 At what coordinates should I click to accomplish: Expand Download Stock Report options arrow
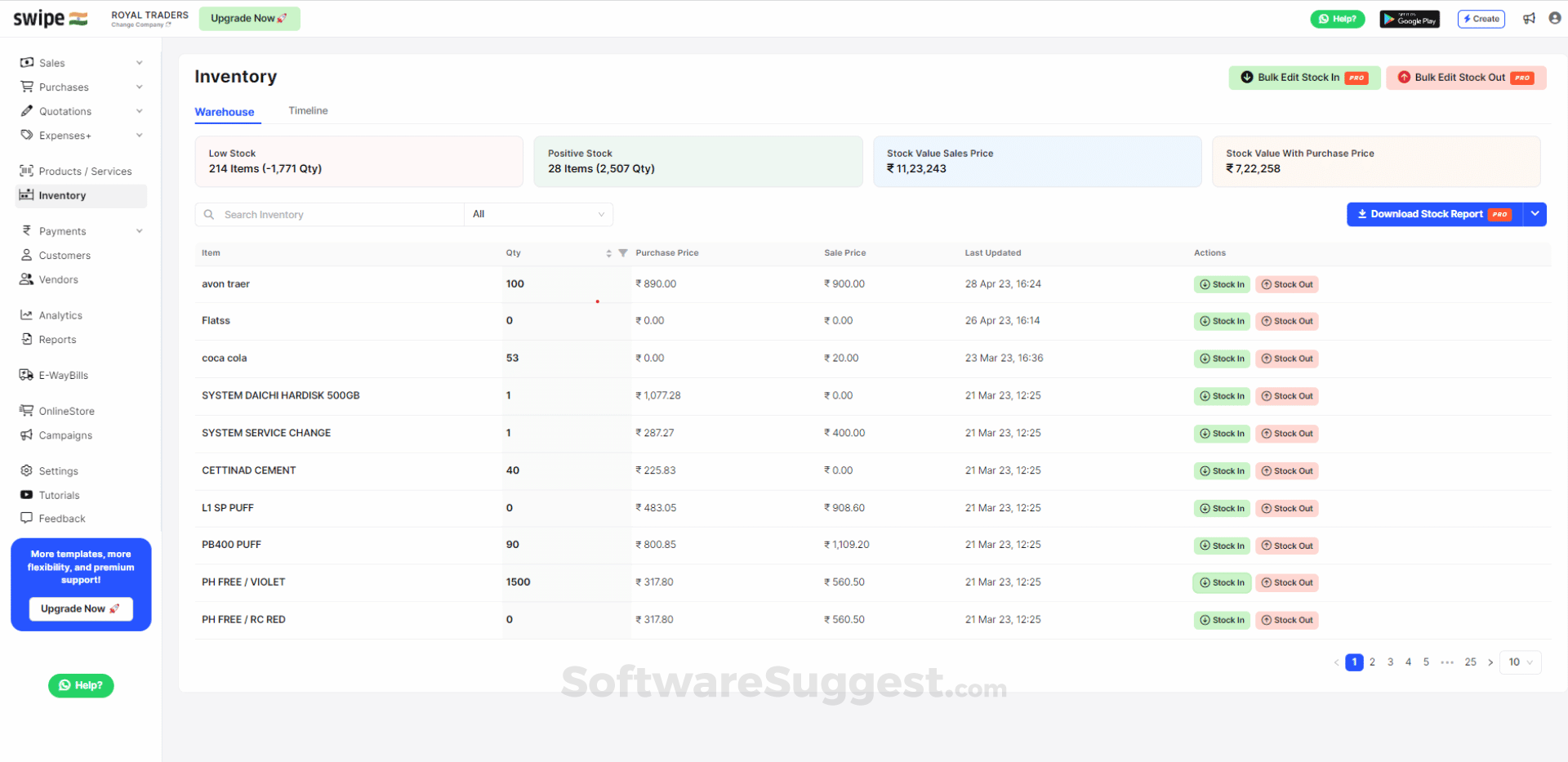pos(1536,214)
